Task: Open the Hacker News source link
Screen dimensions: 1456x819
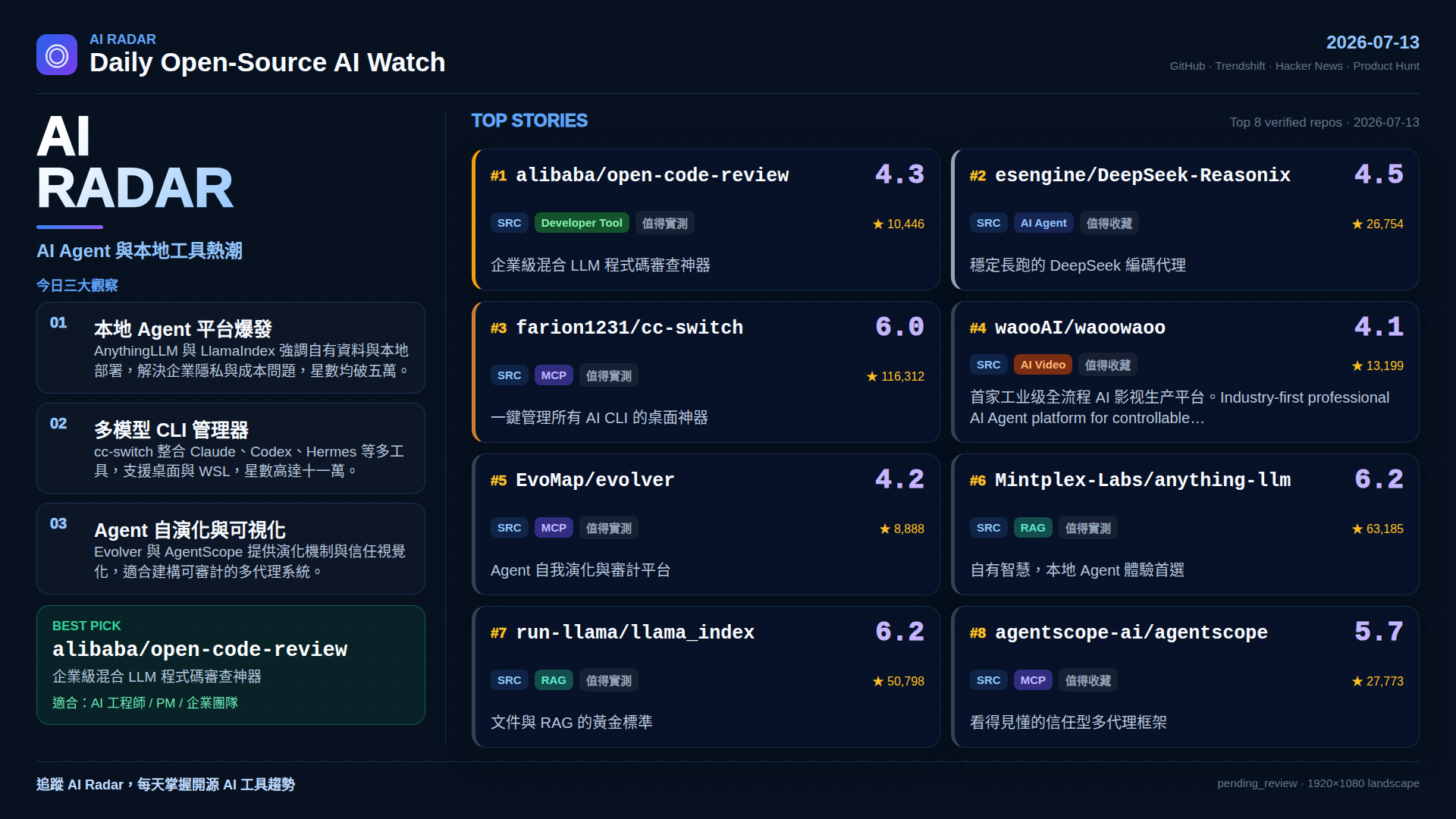Action: click(x=1309, y=66)
